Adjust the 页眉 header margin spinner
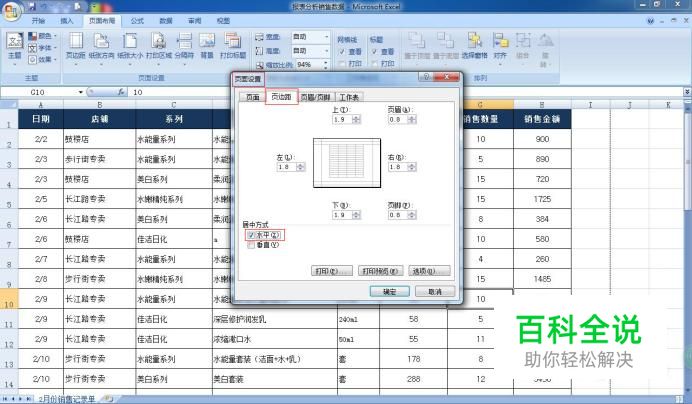Screen dimensions: 692x404 [412, 120]
